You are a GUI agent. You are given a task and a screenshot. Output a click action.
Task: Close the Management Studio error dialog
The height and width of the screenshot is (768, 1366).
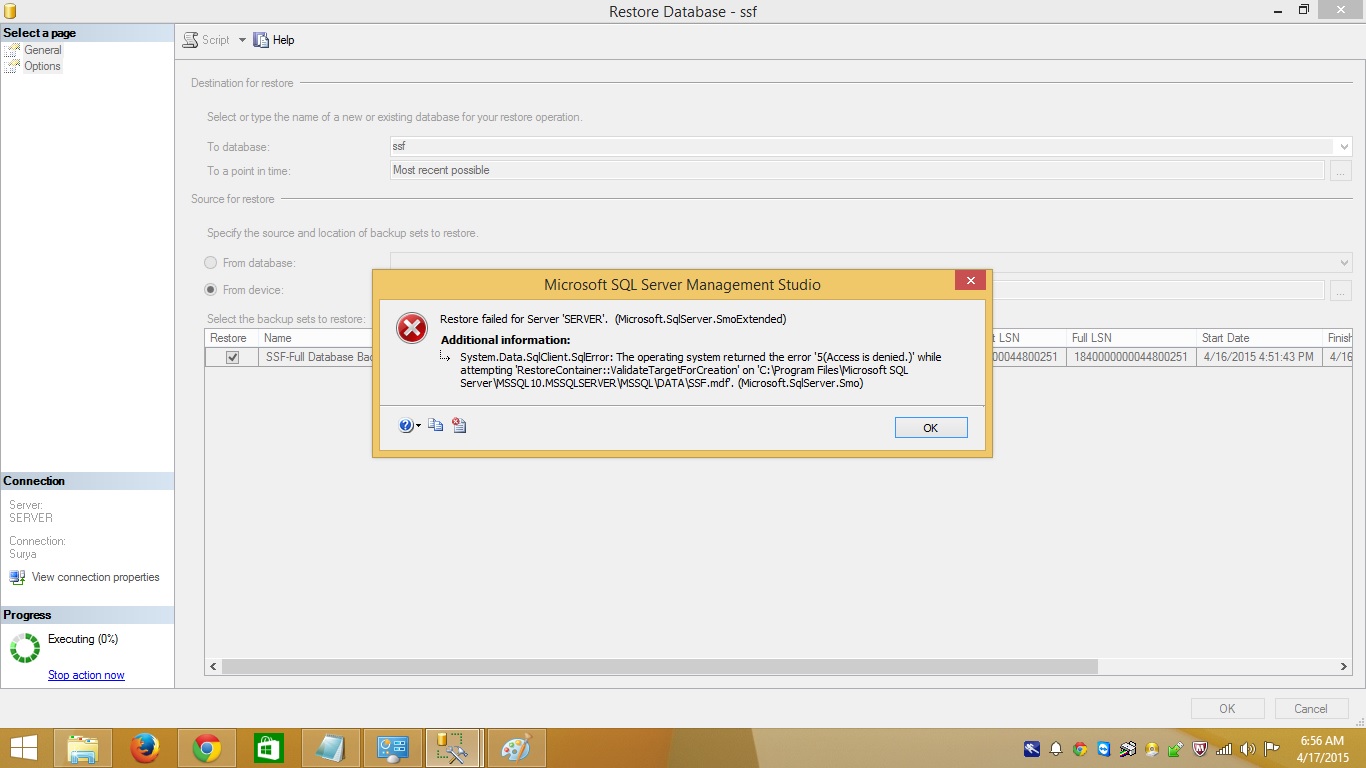coord(970,283)
